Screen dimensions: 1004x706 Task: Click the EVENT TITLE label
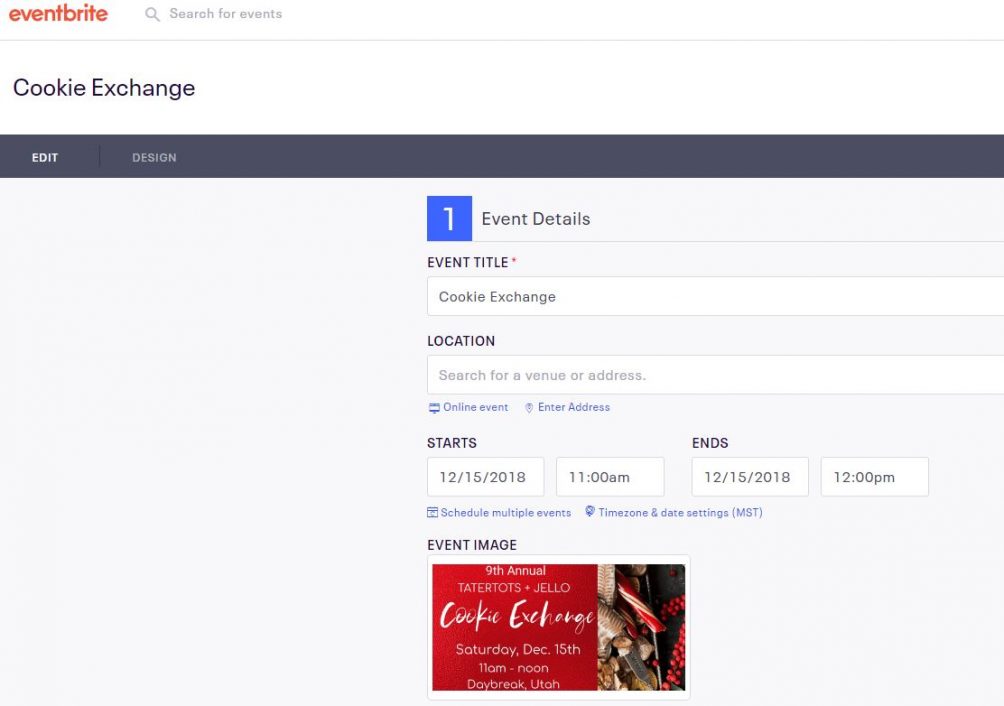tap(468, 262)
